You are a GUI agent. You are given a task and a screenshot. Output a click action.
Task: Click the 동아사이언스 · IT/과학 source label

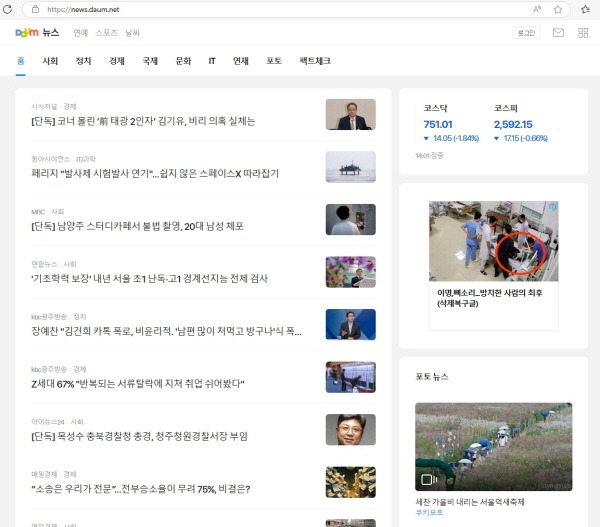pos(63,159)
